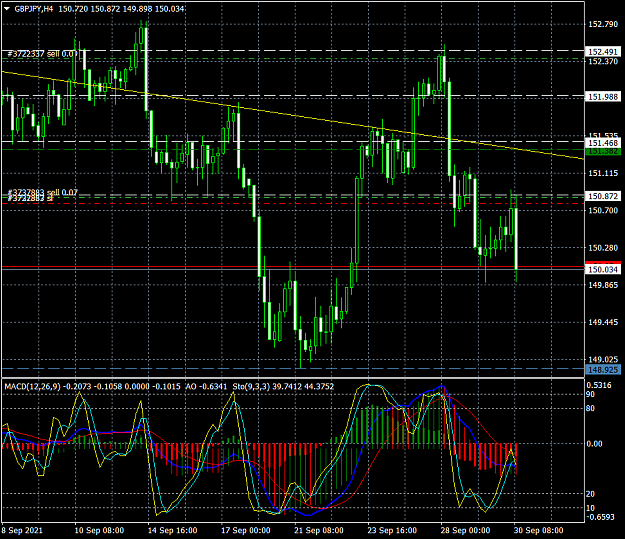Click the 14 Sep 16:00 time label
This screenshot has height=539, width=625.
pos(173,530)
